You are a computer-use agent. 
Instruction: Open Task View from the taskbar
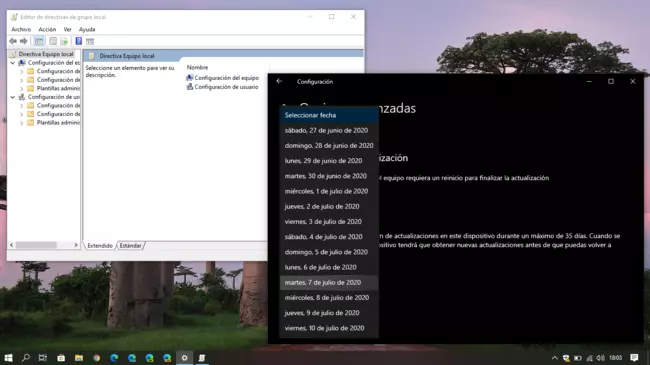(43, 358)
